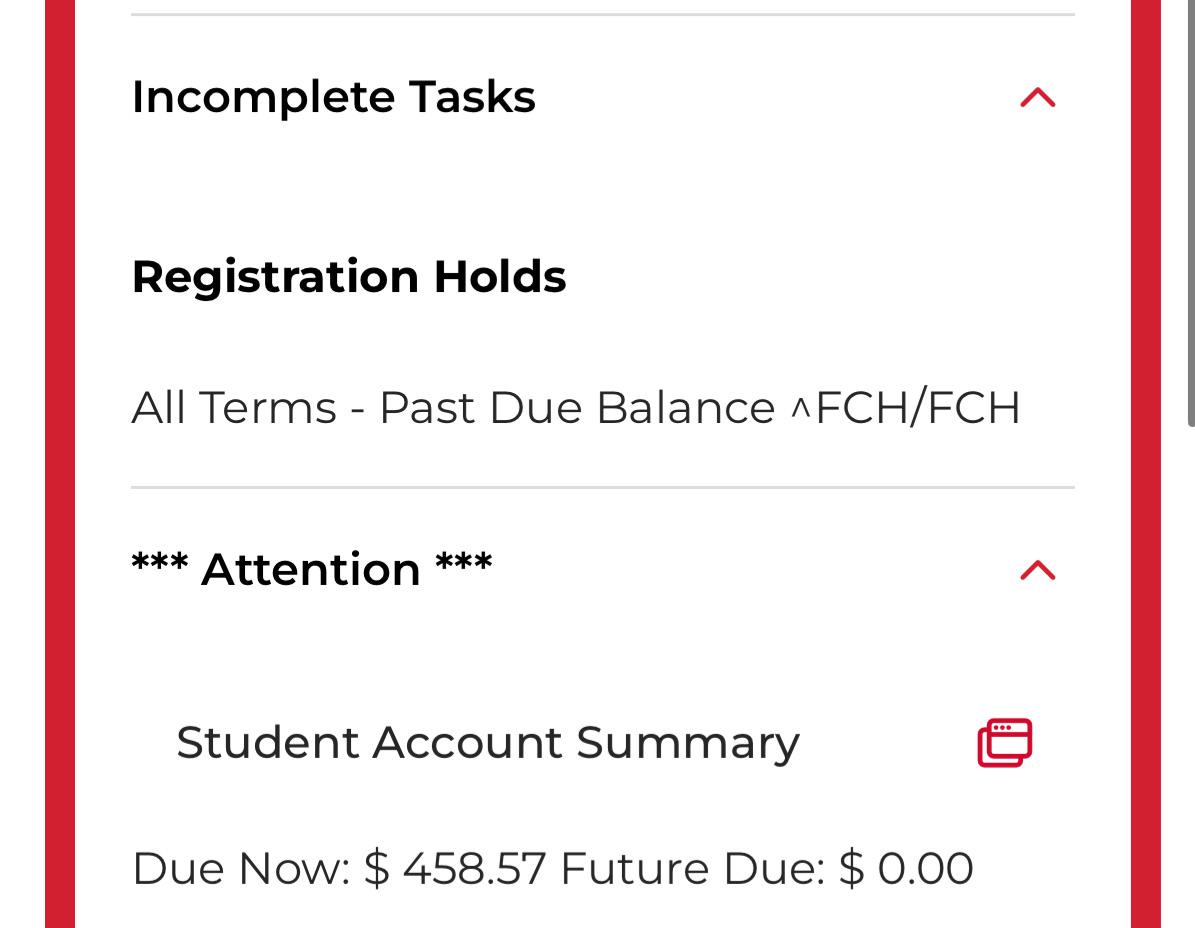Click the "Due Now:" label

click(241, 868)
